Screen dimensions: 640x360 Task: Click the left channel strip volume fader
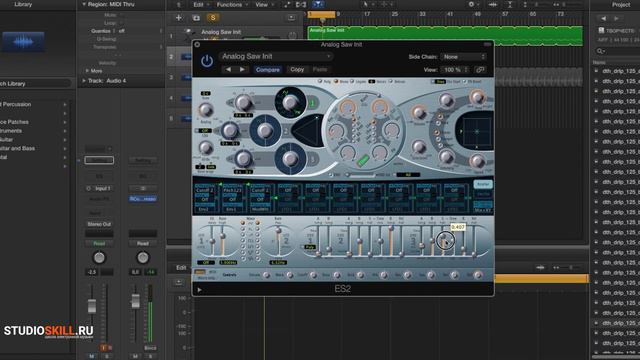tap(92, 306)
